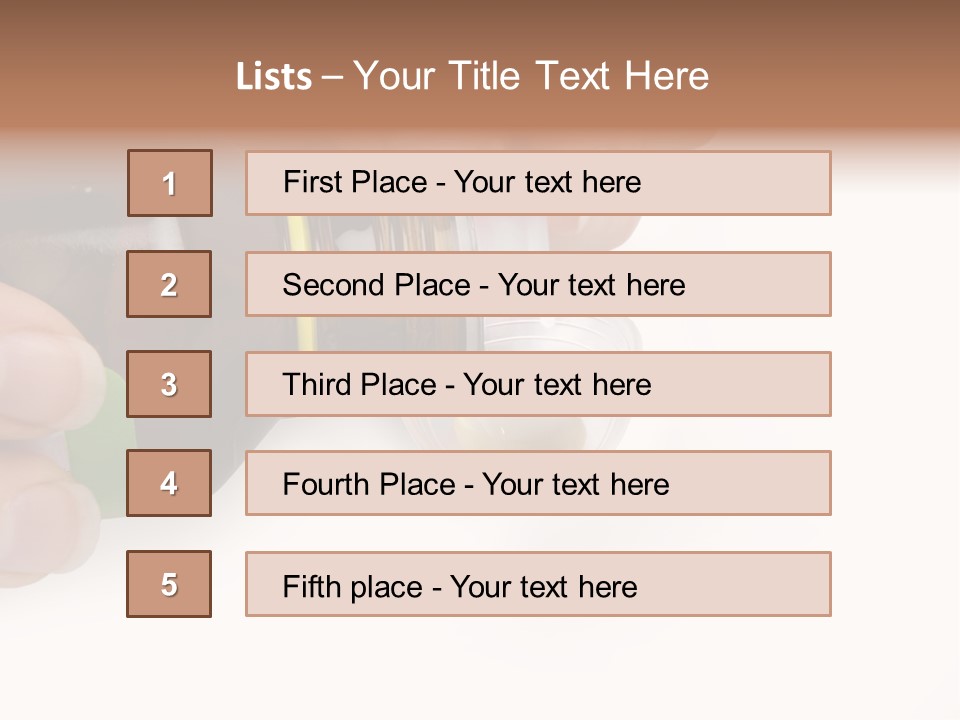
Task: Select the number 2 box
Action: 169,284
